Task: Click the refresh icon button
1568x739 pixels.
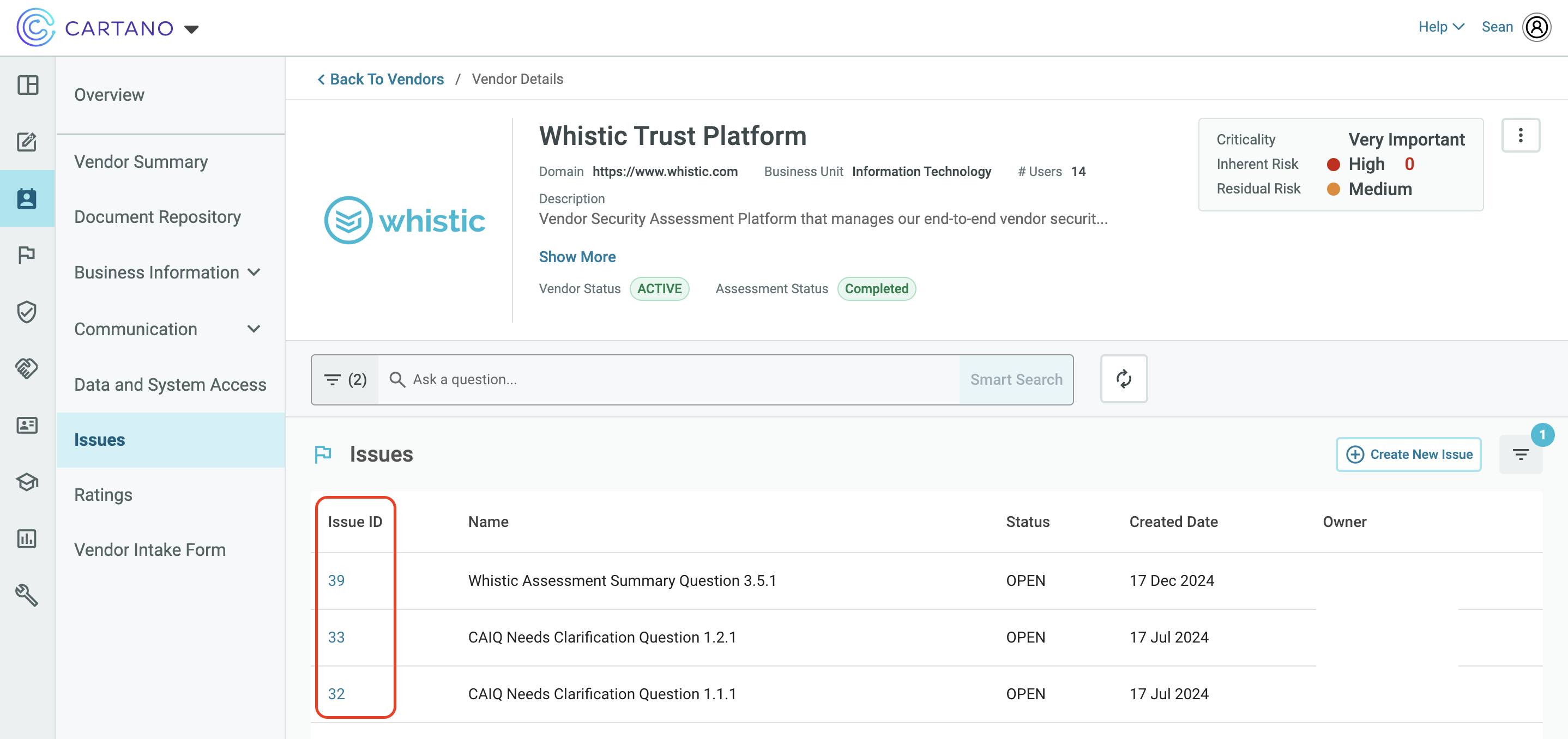Action: click(x=1123, y=379)
